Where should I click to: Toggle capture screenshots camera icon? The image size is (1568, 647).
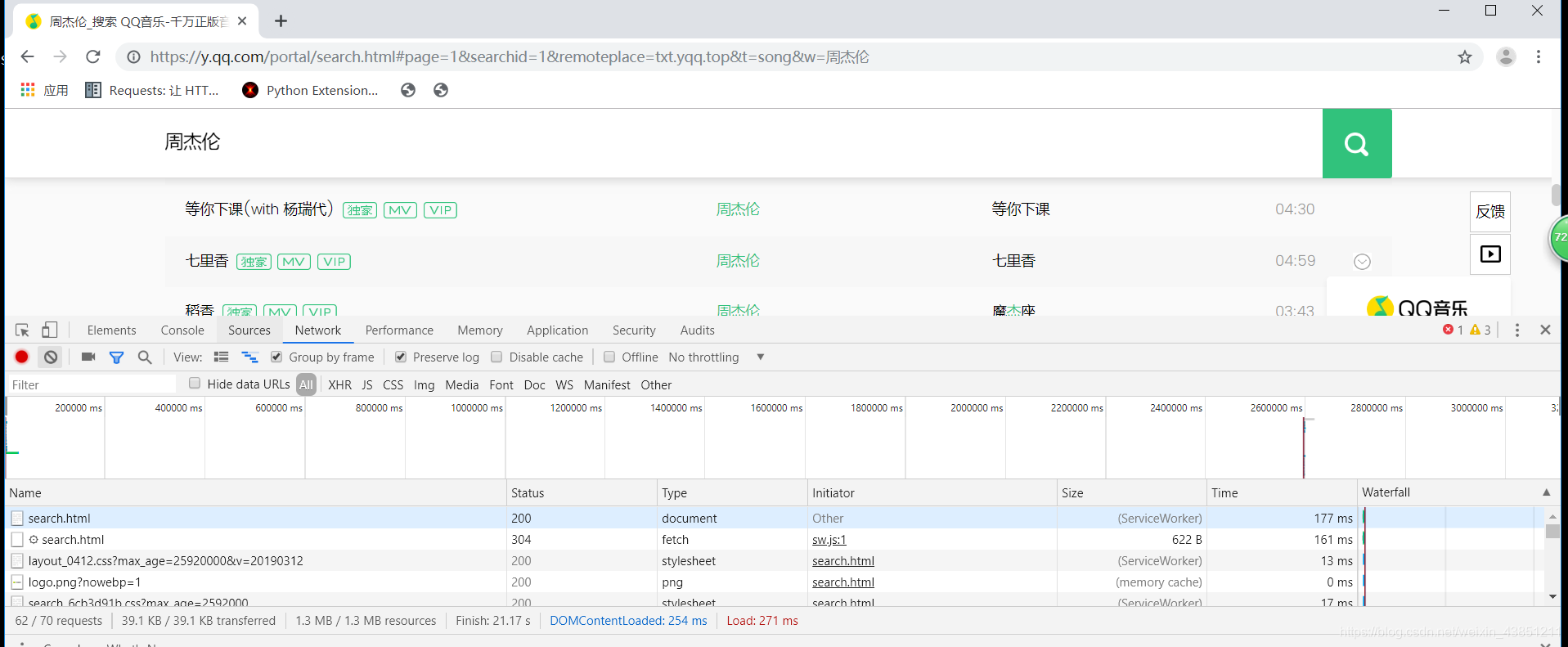pos(88,357)
